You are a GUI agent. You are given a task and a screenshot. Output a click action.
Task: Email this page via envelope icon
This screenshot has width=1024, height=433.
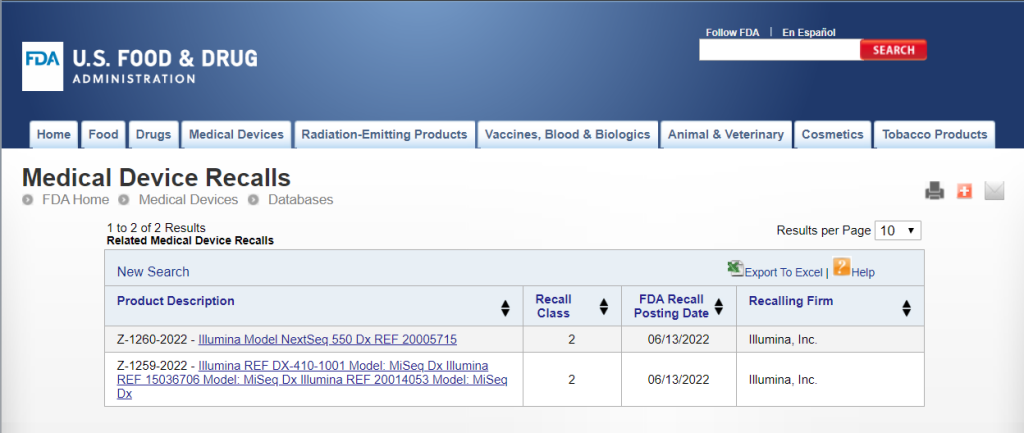click(994, 191)
